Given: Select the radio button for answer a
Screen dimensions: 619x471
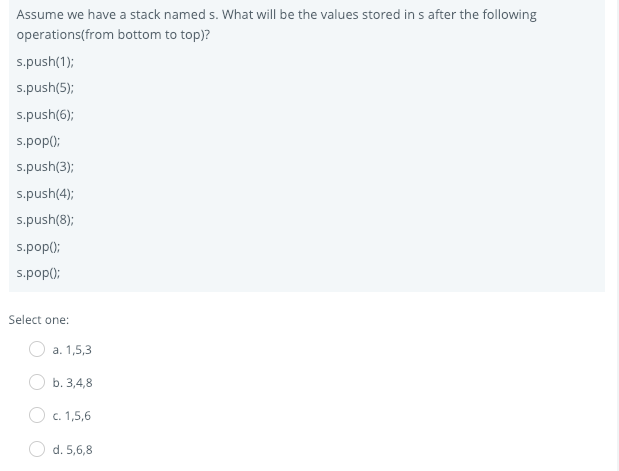Looking at the screenshot, I should pos(37,349).
